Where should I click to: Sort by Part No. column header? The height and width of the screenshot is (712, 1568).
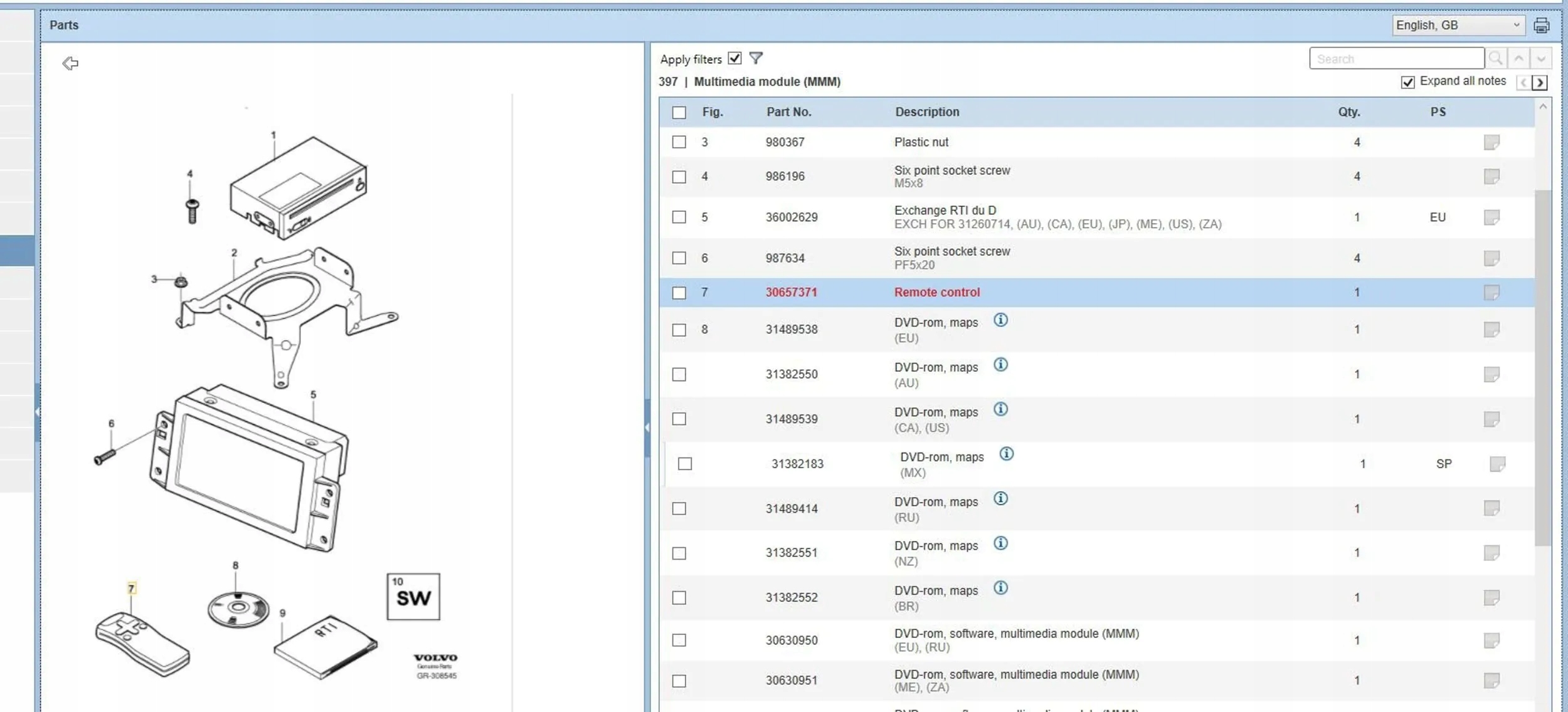788,112
